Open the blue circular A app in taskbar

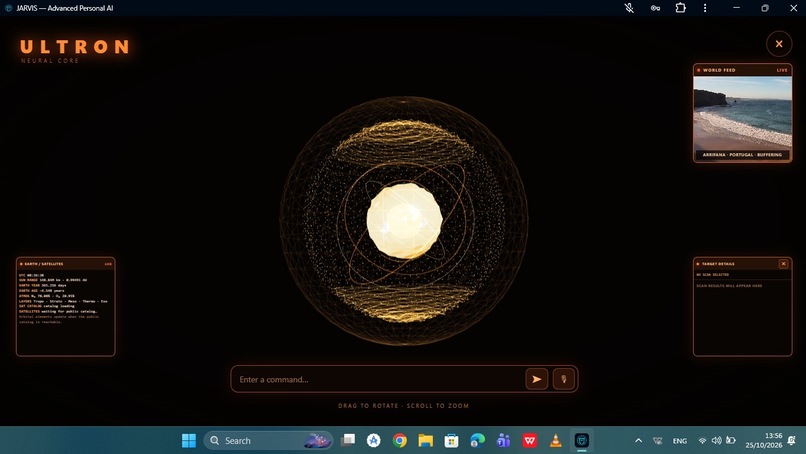tap(374, 440)
